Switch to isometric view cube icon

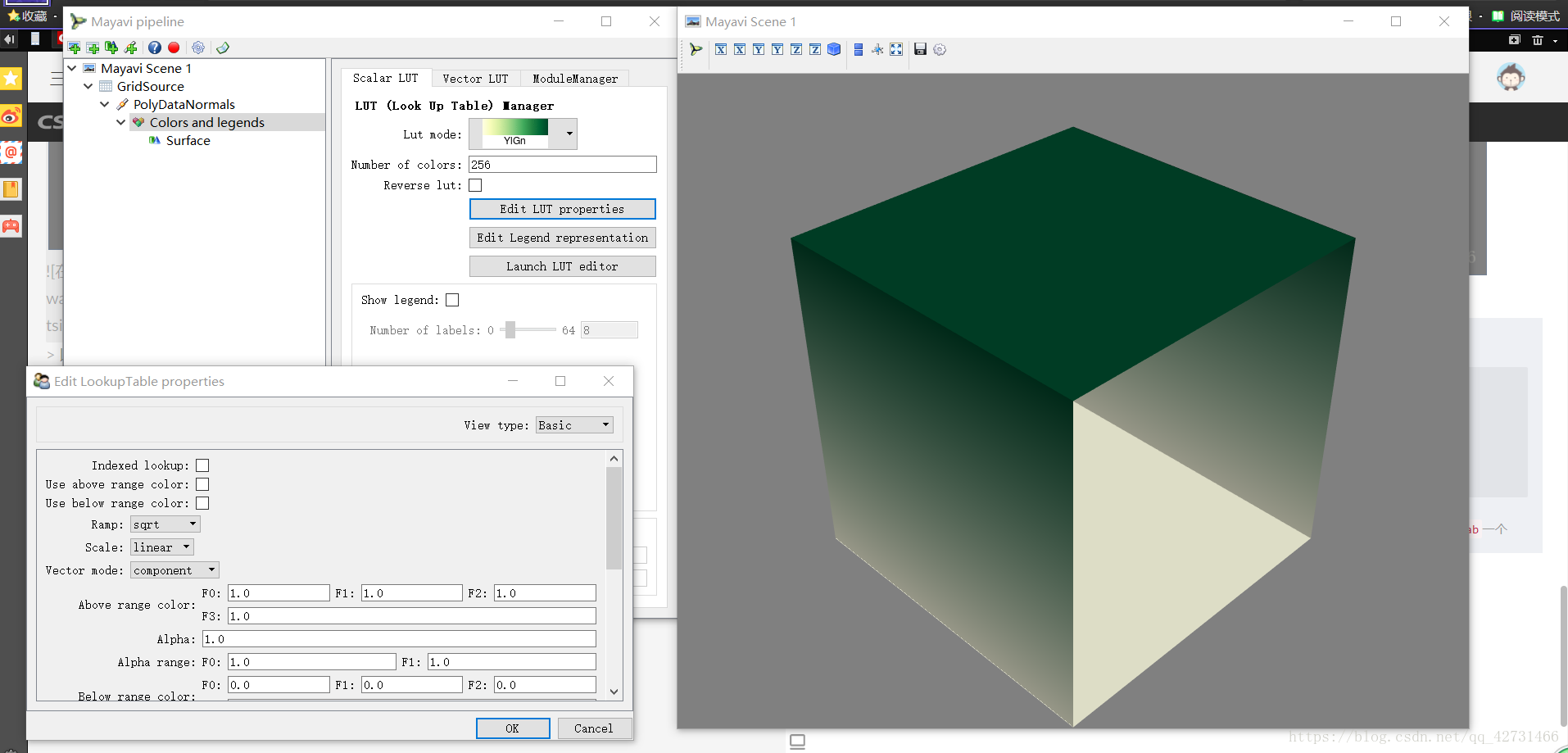tap(834, 50)
